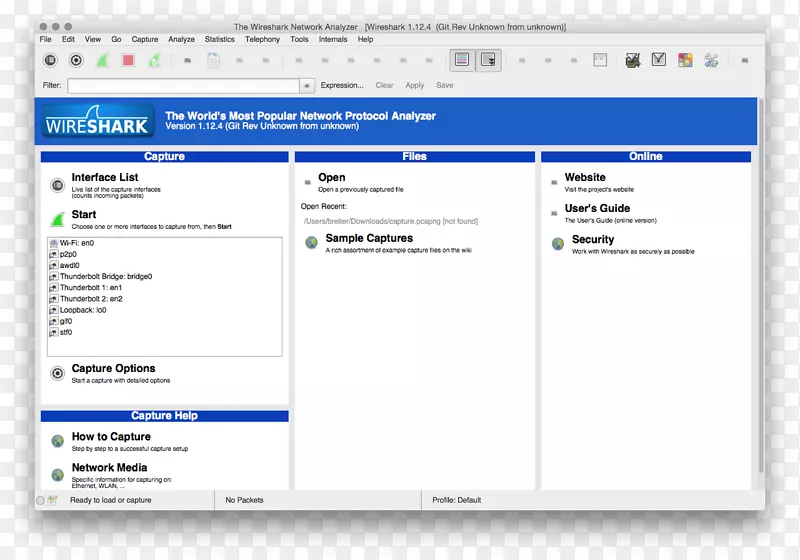
Task: Open preferences using the toolbar tools icon
Action: click(711, 60)
